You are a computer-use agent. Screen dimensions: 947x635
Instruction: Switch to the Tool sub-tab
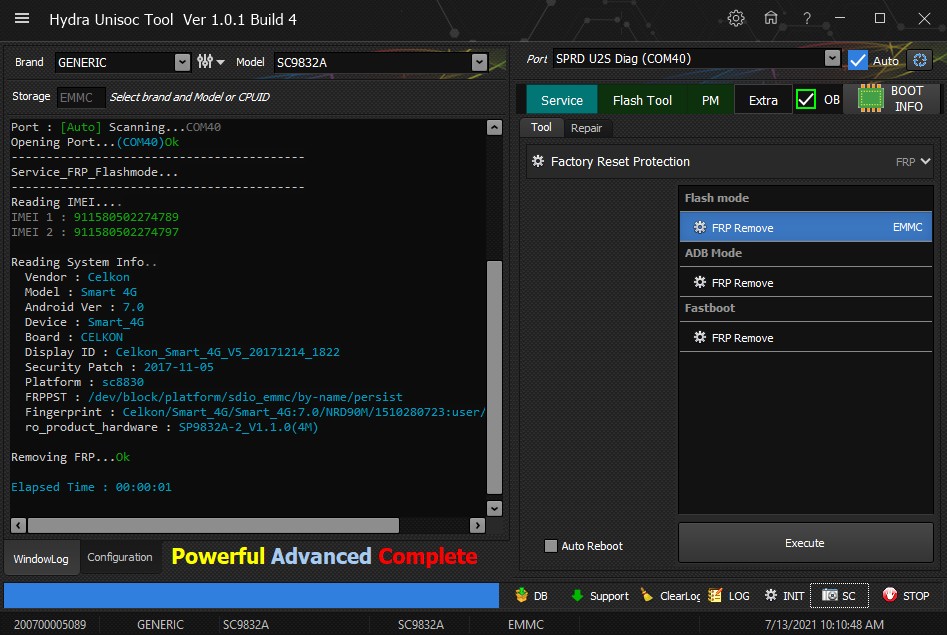[x=541, y=127]
